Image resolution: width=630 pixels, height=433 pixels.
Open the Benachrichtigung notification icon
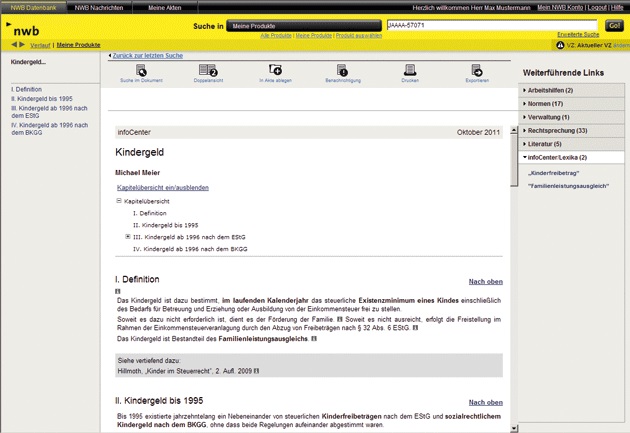click(342, 70)
